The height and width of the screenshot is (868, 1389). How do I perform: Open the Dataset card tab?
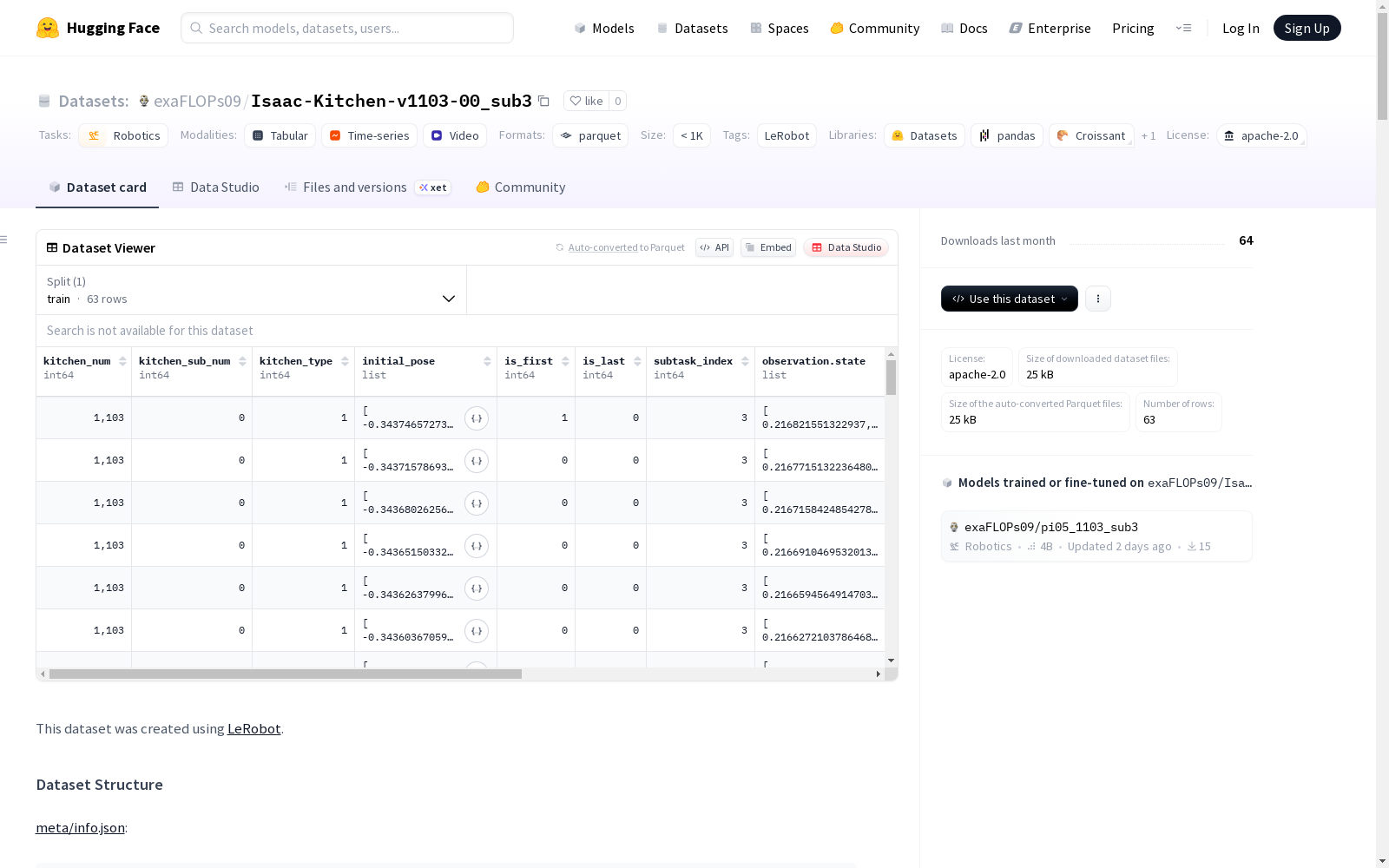pyautogui.click(x=97, y=187)
